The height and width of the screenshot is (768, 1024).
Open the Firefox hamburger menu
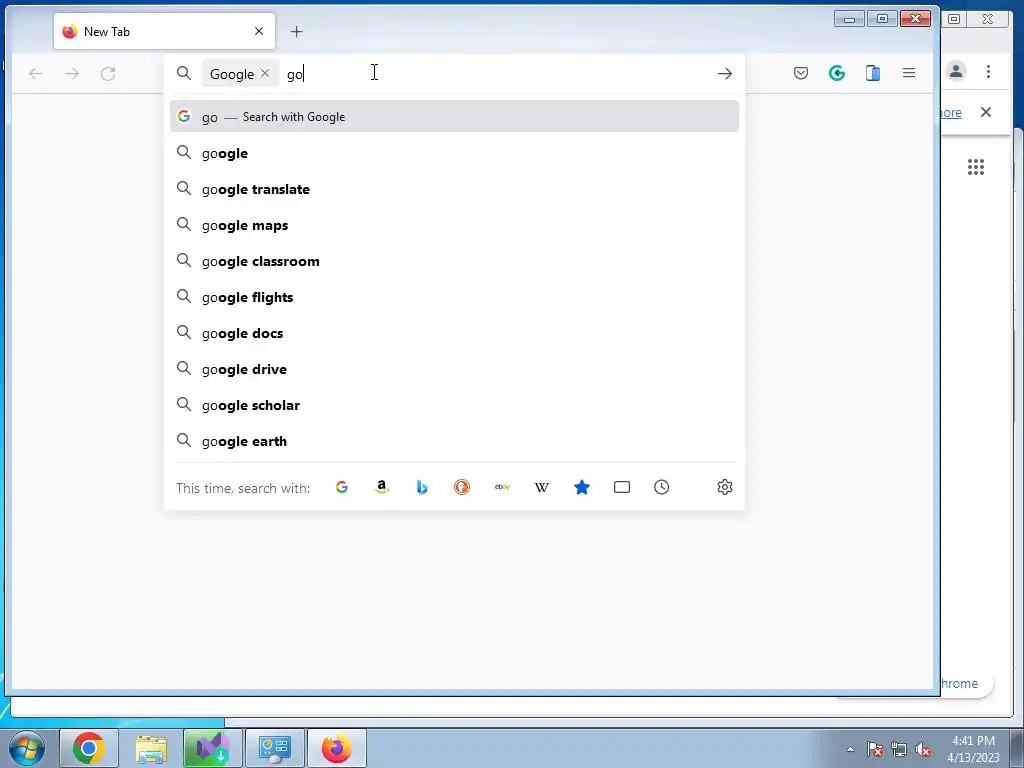point(908,73)
